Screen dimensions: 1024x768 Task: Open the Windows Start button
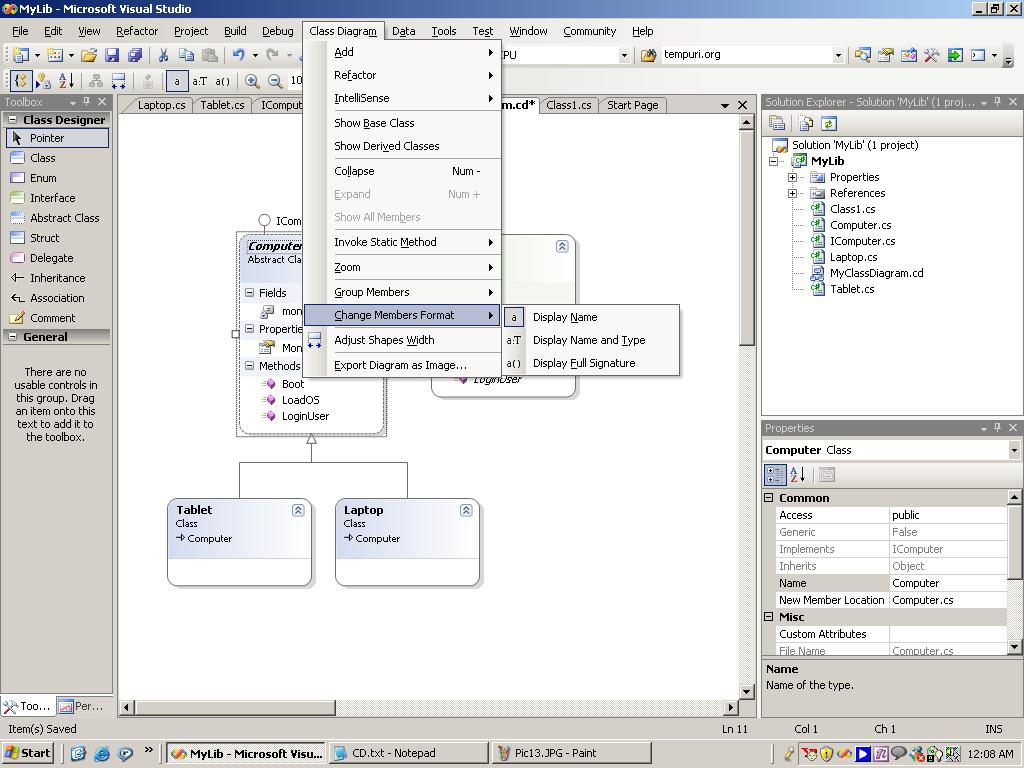tap(28, 753)
